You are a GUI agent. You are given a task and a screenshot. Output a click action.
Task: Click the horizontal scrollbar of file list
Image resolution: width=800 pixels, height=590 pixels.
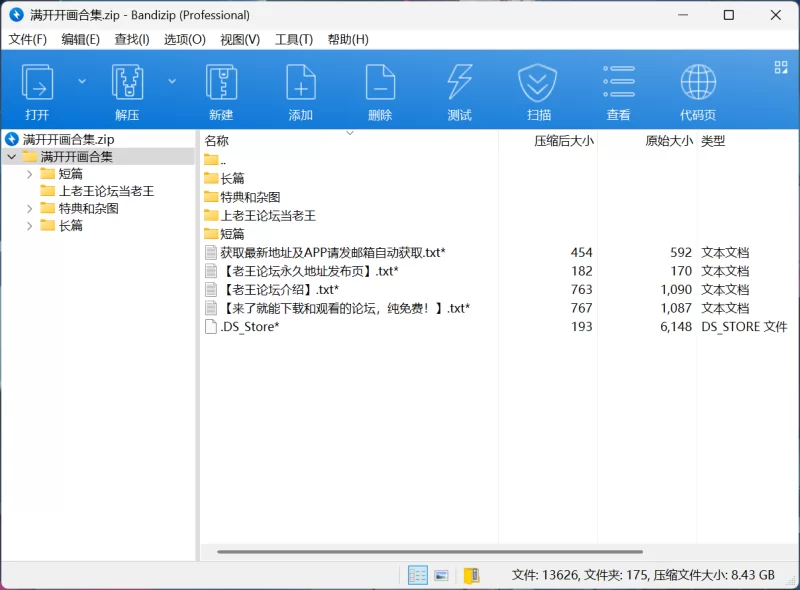430,552
